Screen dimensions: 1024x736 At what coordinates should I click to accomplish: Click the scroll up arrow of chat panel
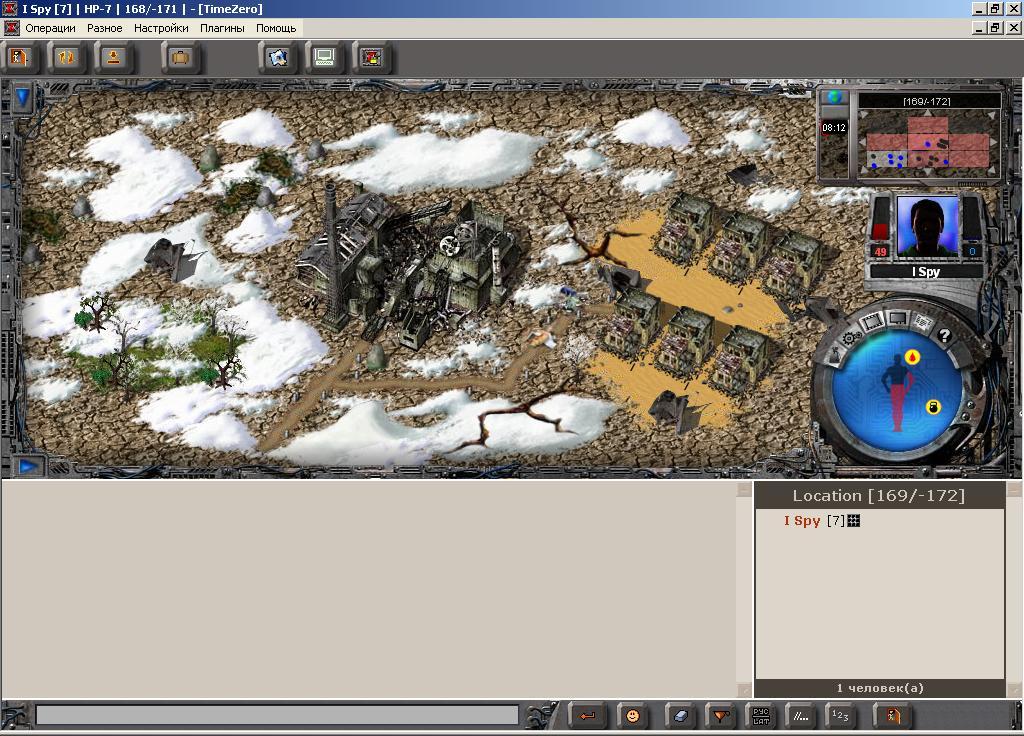pos(744,490)
